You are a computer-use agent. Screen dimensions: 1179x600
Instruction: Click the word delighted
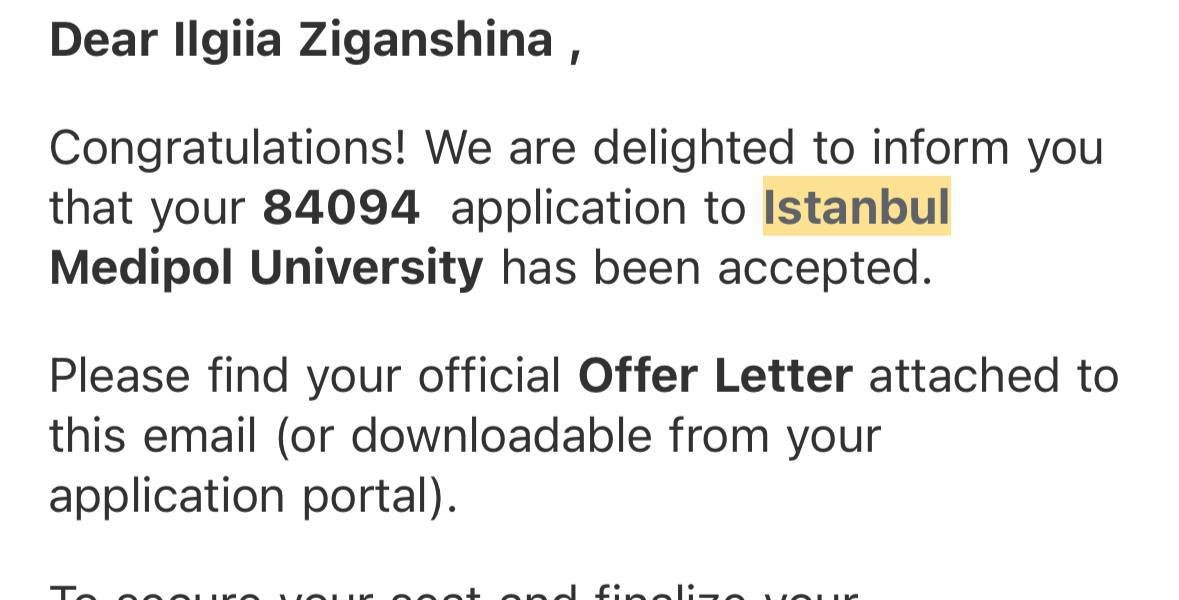(692, 148)
